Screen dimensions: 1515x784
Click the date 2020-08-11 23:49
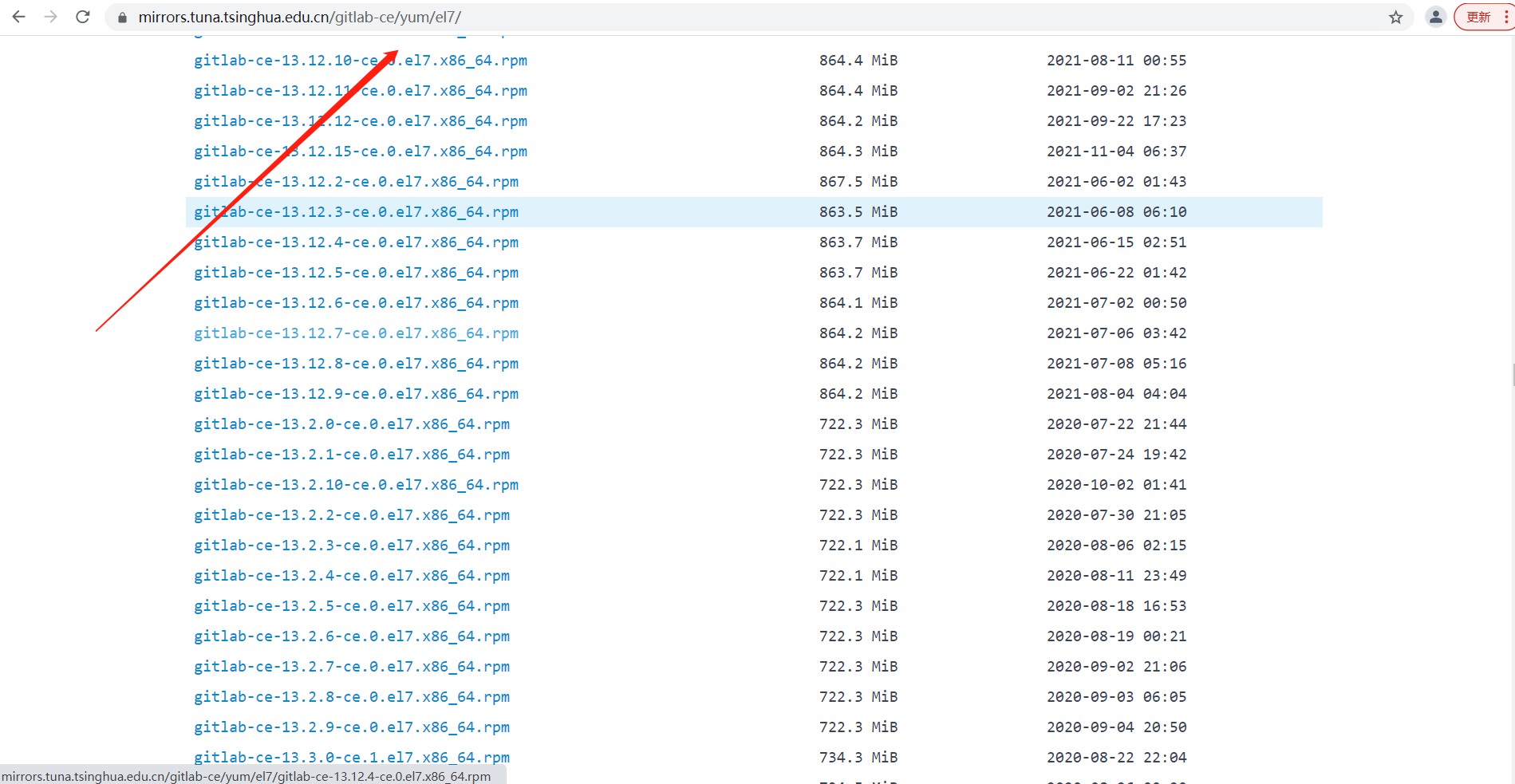(x=1117, y=576)
